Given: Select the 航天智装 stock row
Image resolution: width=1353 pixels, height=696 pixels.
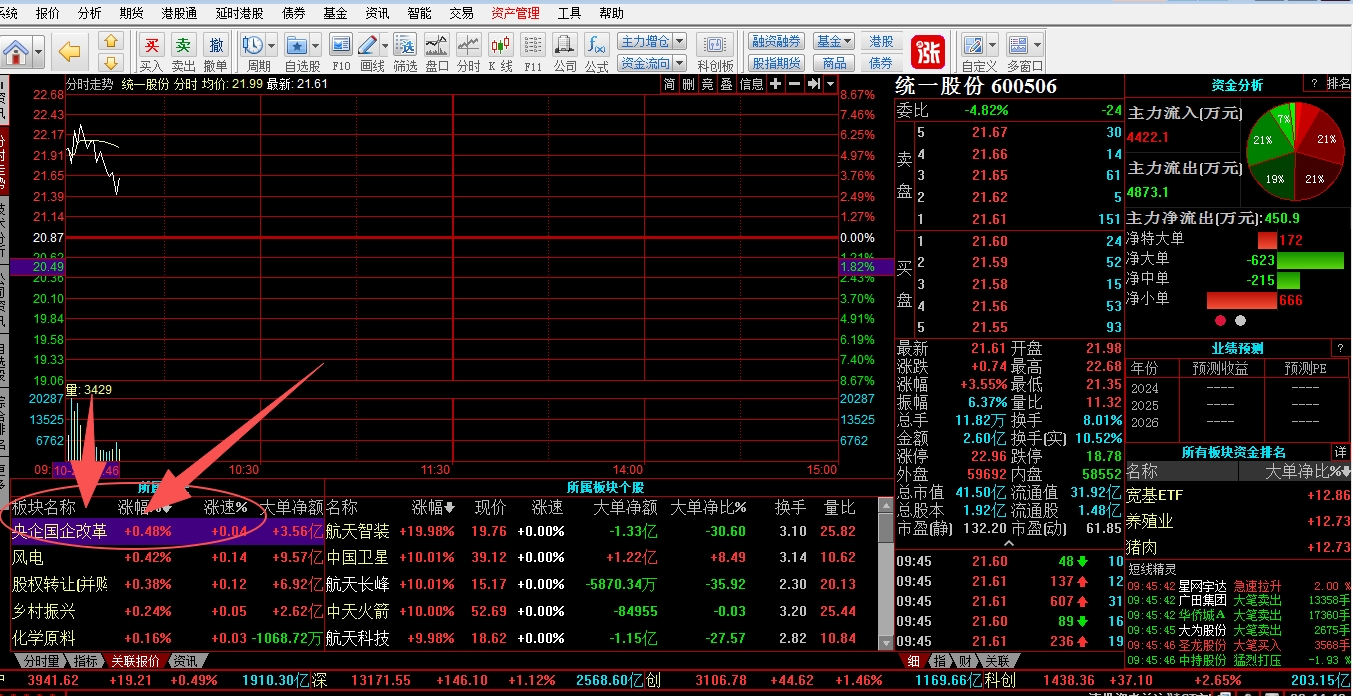Looking at the screenshot, I should pos(600,531).
